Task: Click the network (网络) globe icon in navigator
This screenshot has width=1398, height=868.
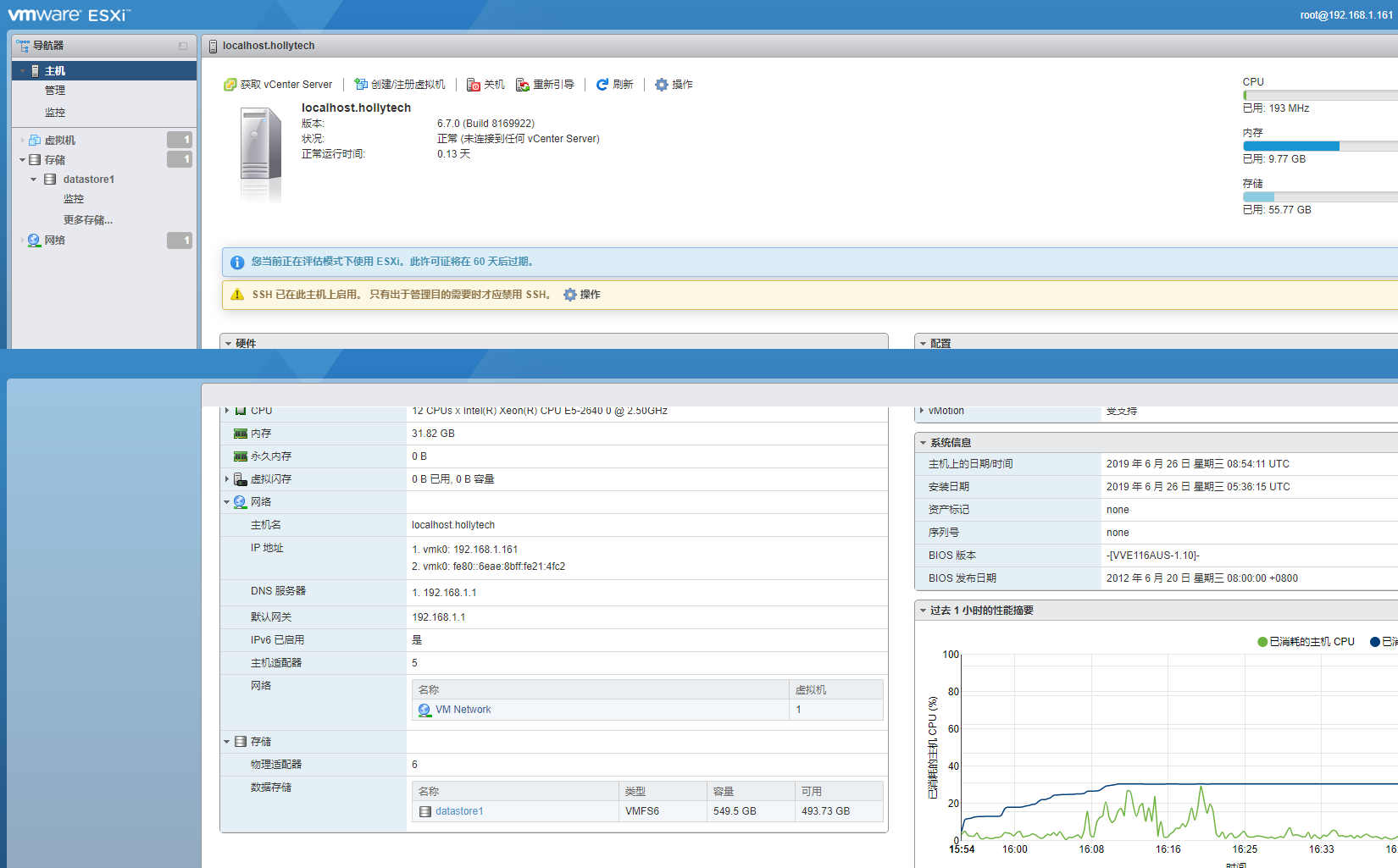Action: pos(34,240)
